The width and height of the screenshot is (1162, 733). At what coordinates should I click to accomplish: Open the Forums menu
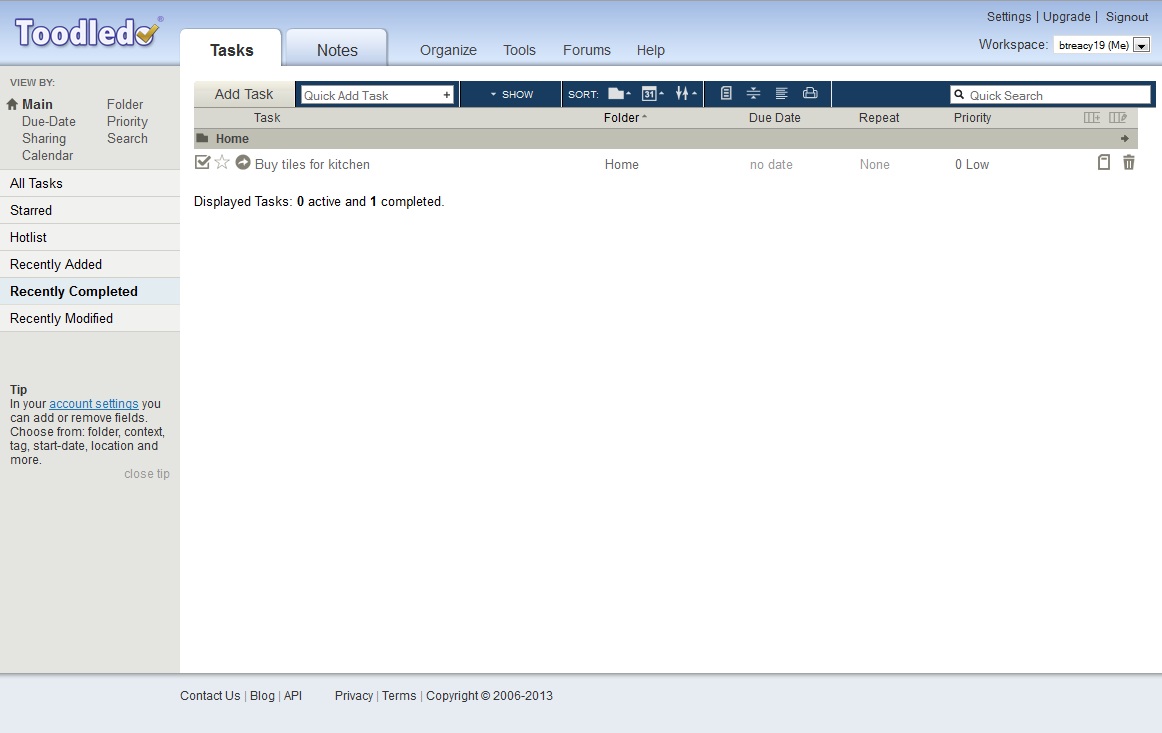(x=587, y=50)
